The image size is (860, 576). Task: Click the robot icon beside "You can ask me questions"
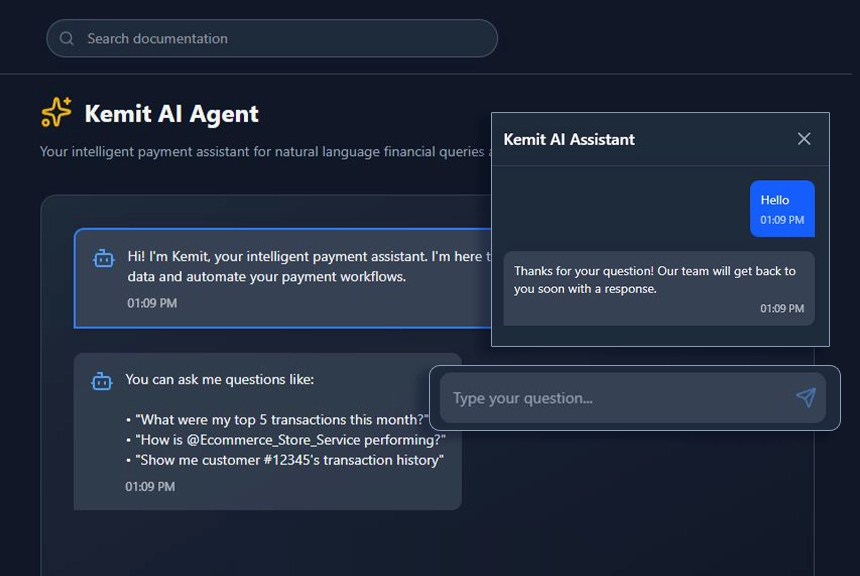pos(101,381)
